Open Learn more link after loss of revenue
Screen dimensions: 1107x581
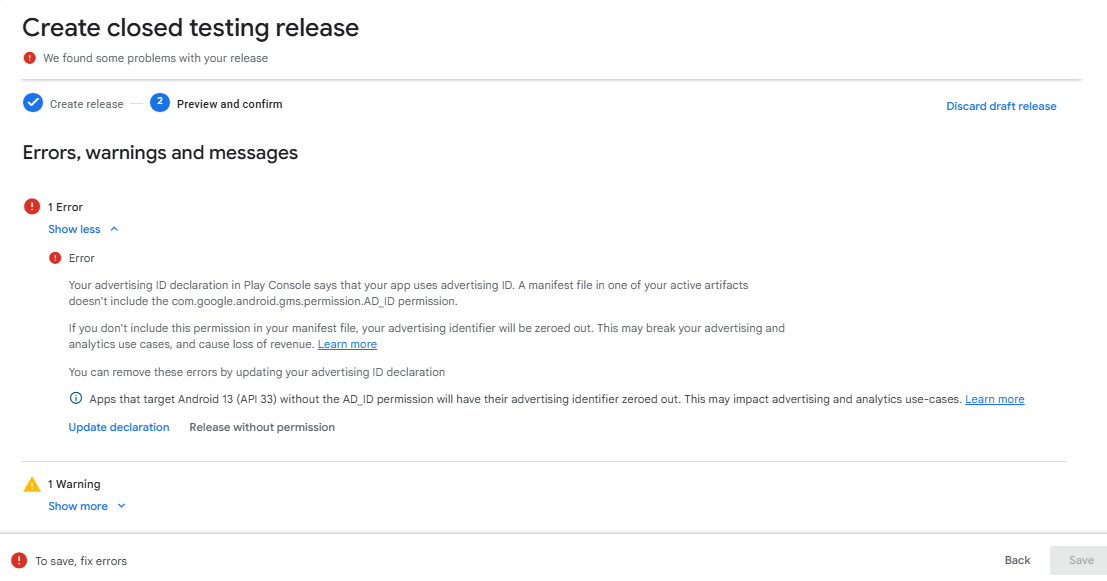click(347, 344)
